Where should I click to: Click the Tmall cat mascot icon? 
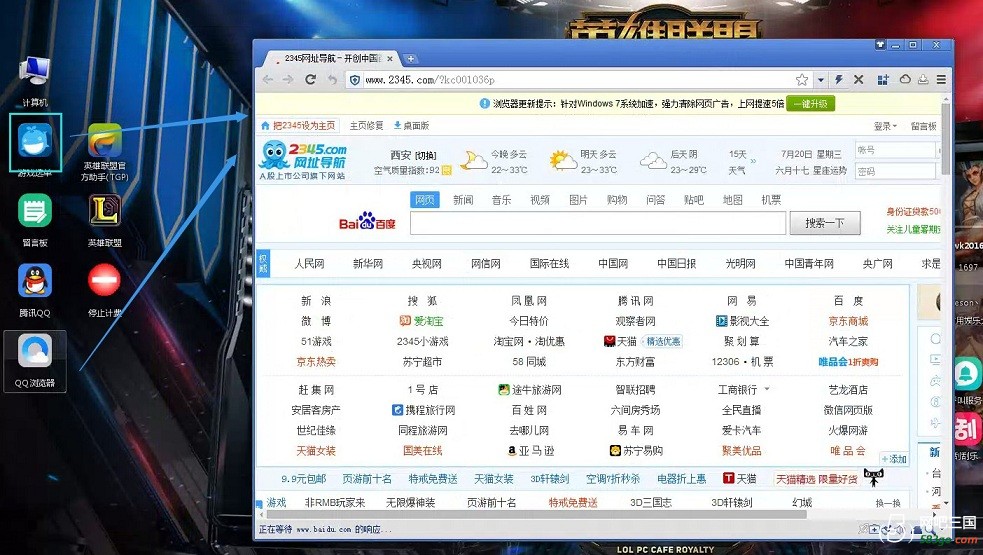click(873, 478)
